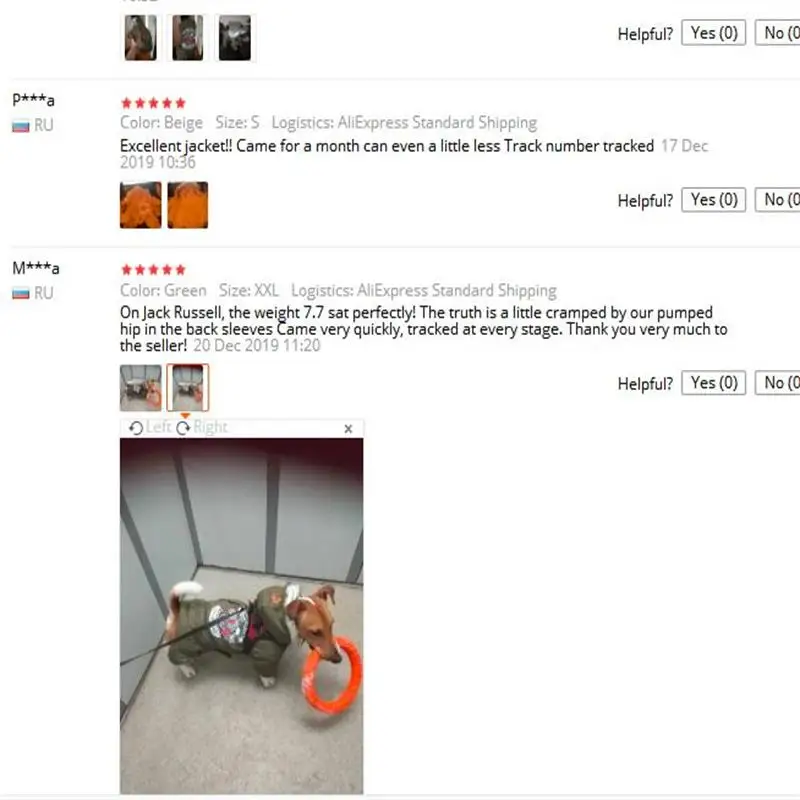Click P***a's Russian flag icon
The height and width of the screenshot is (800, 800).
click(x=21, y=126)
